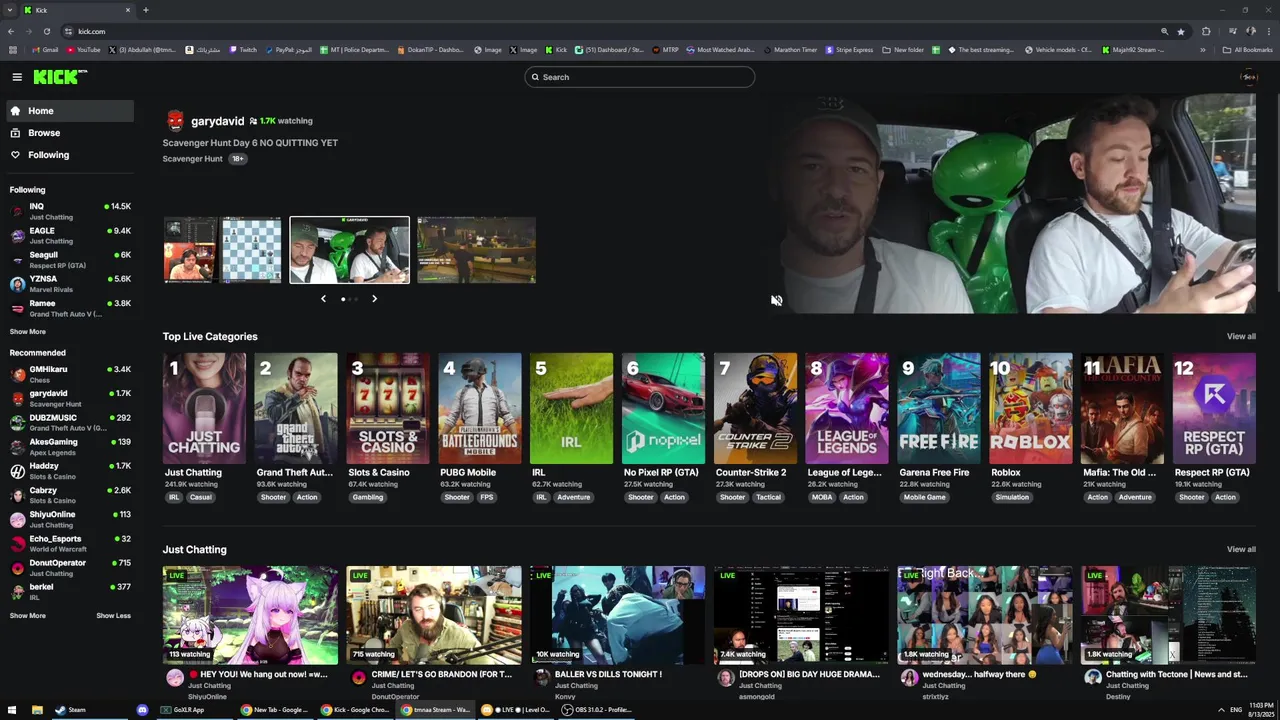
Task: Reload the page in Chrome
Action: click(46, 31)
